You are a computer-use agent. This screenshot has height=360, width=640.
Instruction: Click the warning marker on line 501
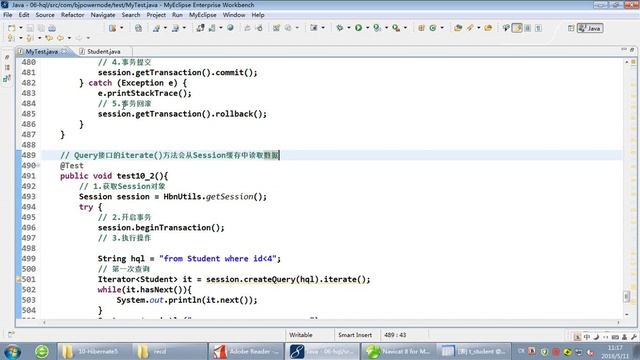(18, 279)
